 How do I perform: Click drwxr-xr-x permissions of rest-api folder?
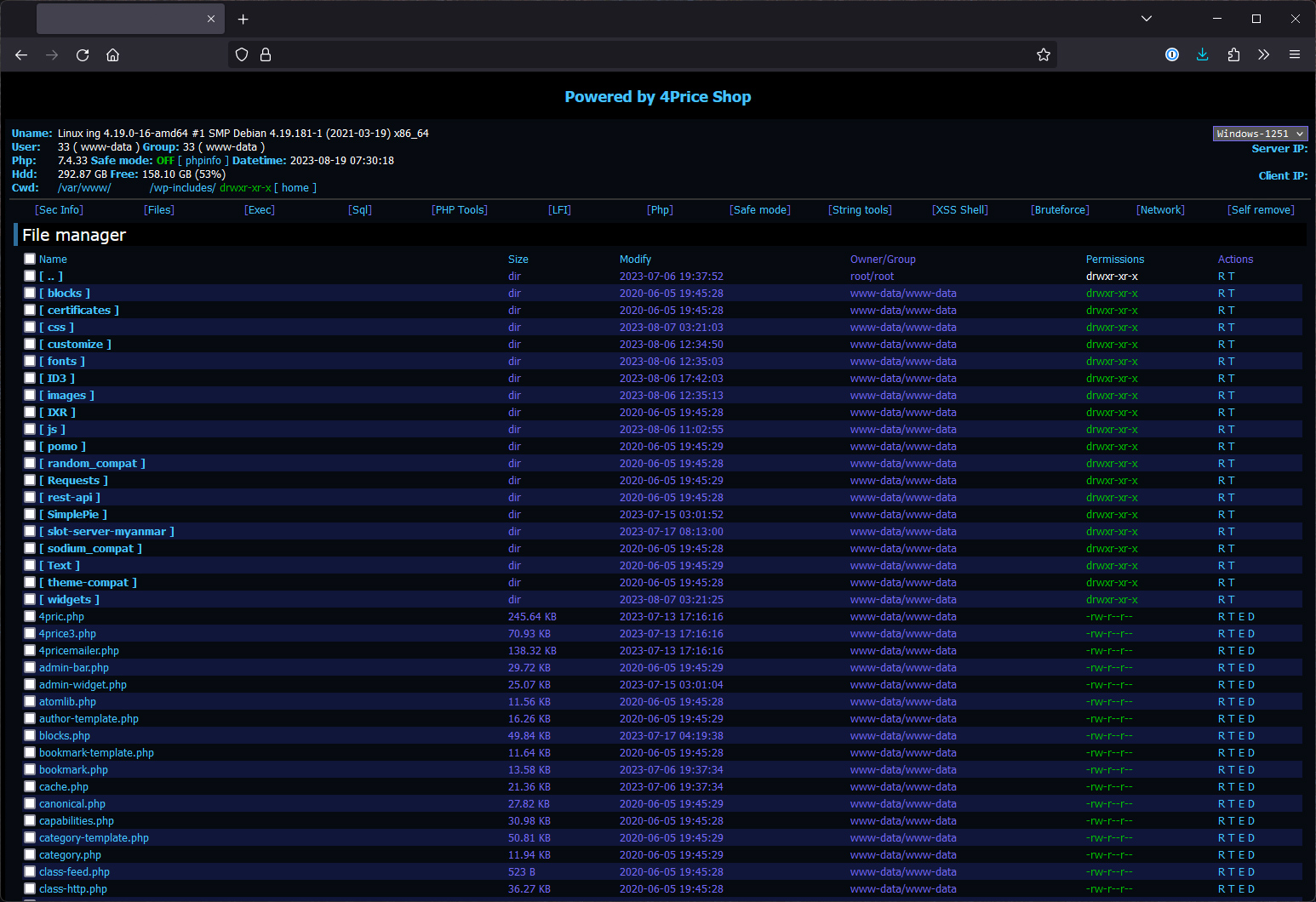(x=1112, y=498)
